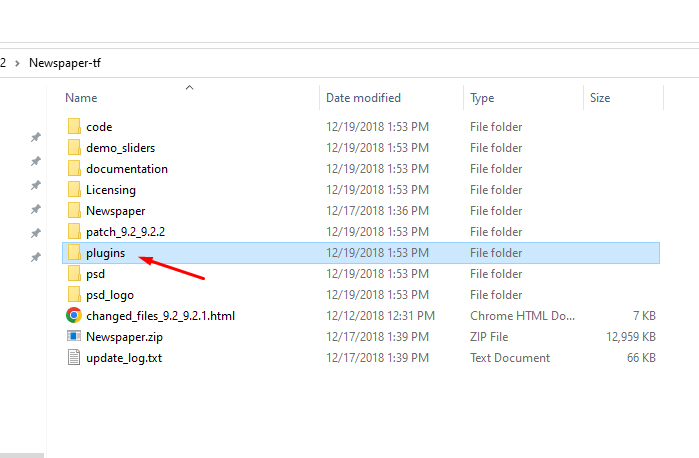Image resolution: width=699 pixels, height=458 pixels.
Task: Select the Newspaper folder icon
Action: click(x=74, y=210)
